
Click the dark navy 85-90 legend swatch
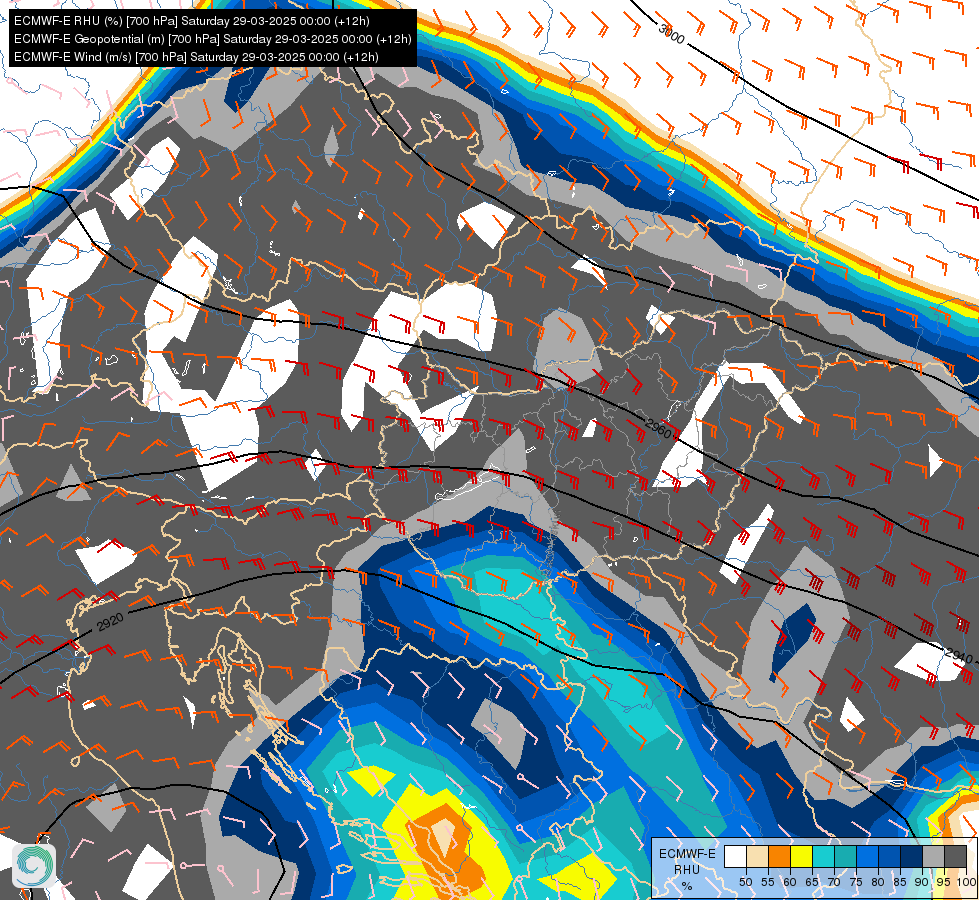point(910,856)
